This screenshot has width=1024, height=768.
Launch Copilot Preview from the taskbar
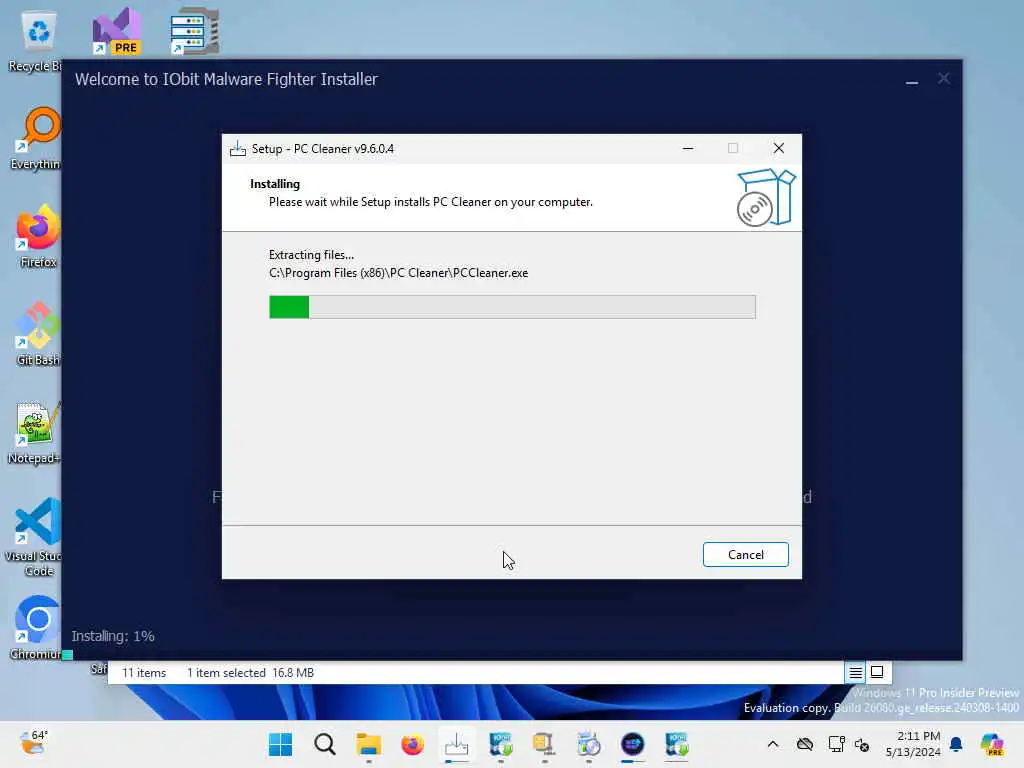(x=992, y=744)
